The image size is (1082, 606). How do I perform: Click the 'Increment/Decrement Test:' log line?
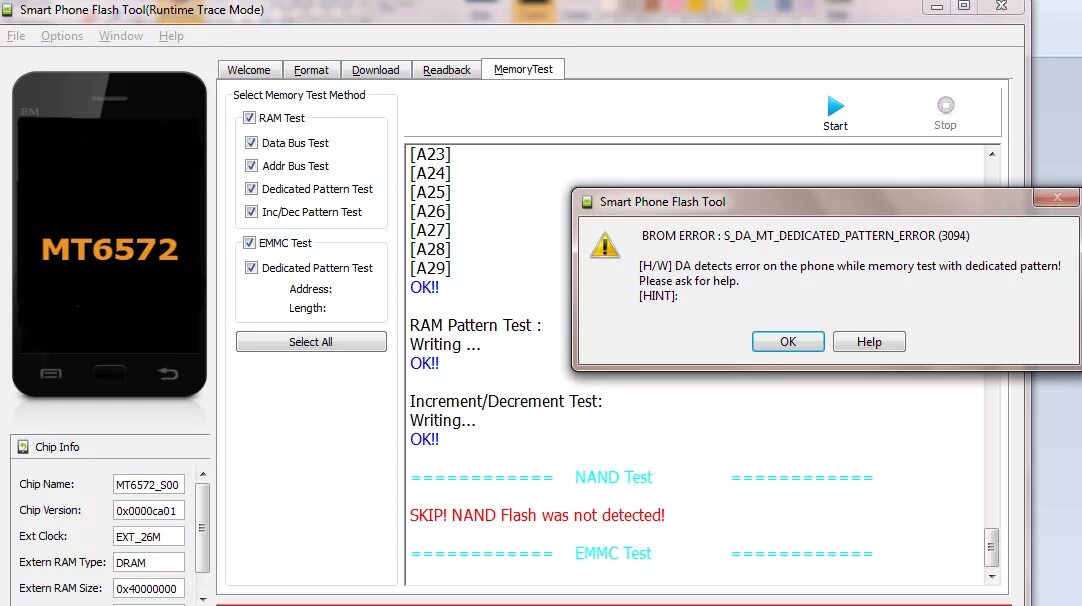click(x=506, y=401)
